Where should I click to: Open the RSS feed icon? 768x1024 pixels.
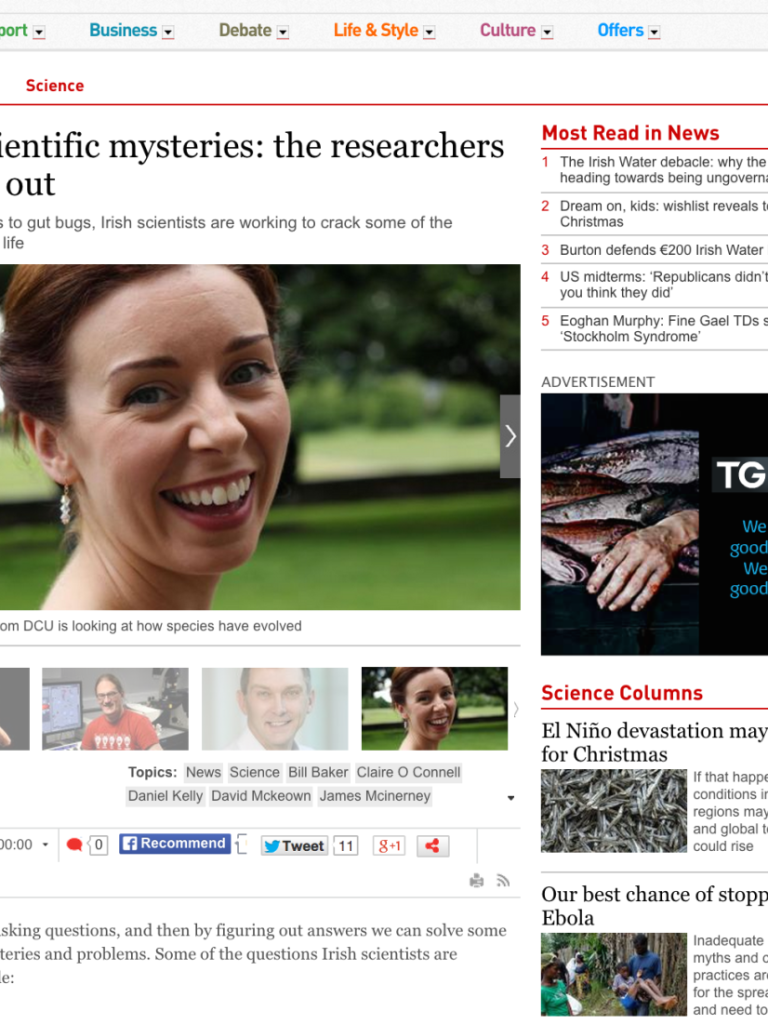503,881
